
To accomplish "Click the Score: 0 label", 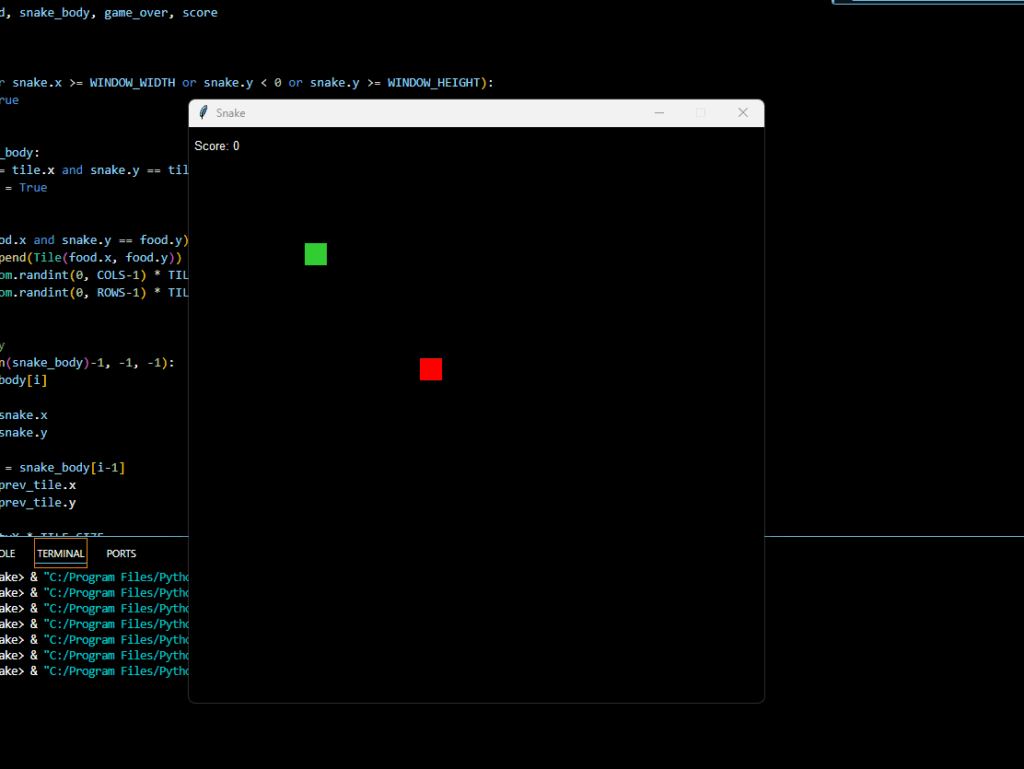I will coord(217,146).
